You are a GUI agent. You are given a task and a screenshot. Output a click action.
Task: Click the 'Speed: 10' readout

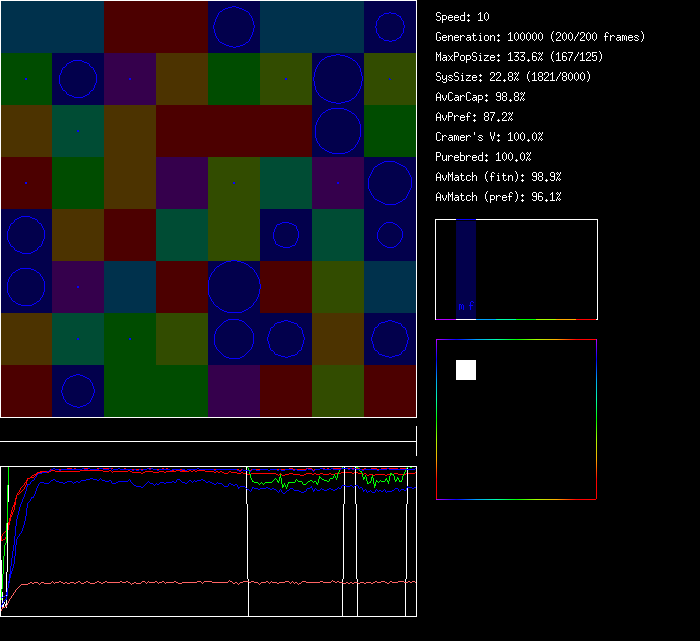click(x=462, y=17)
